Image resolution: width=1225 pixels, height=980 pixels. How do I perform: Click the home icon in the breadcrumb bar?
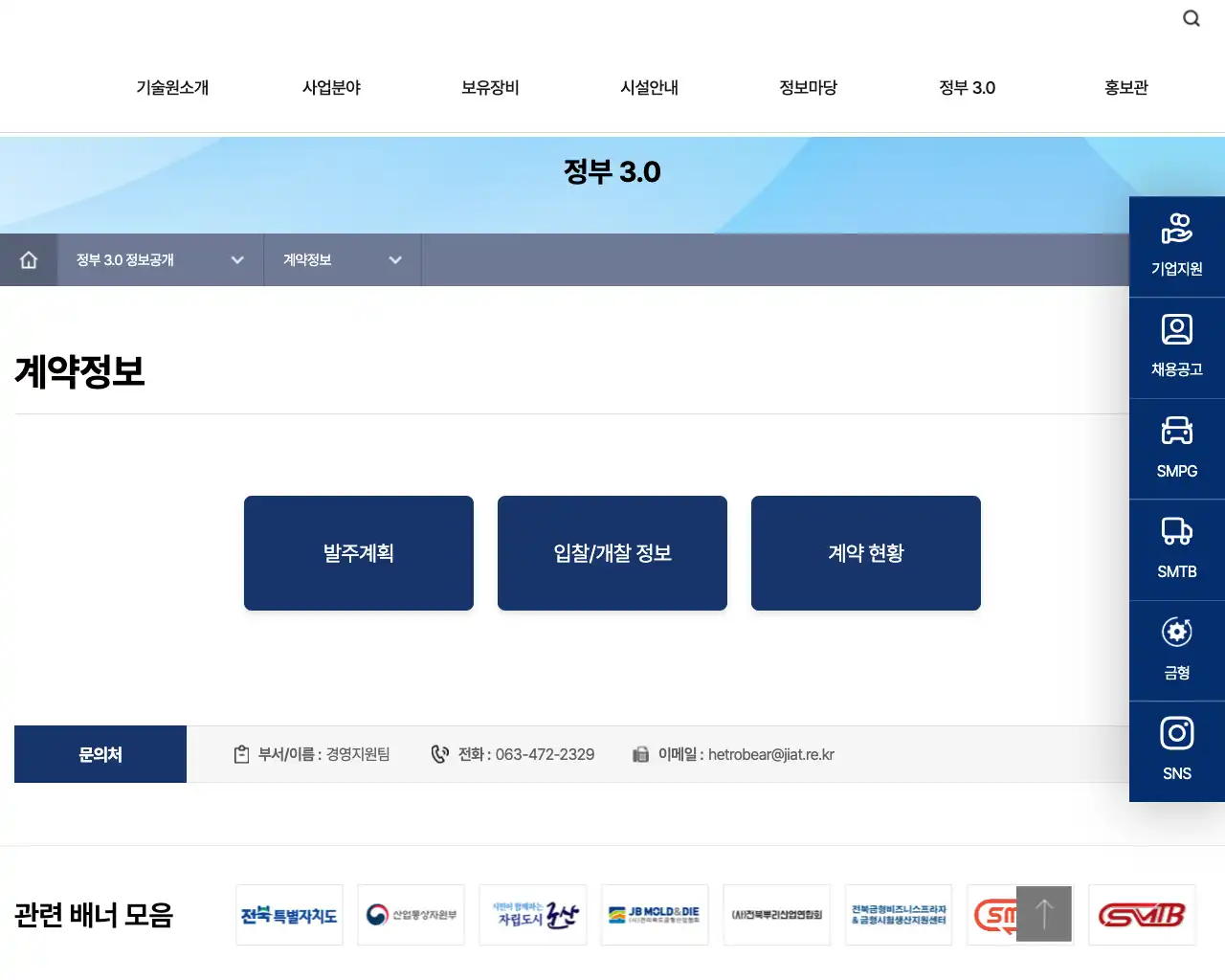29,259
